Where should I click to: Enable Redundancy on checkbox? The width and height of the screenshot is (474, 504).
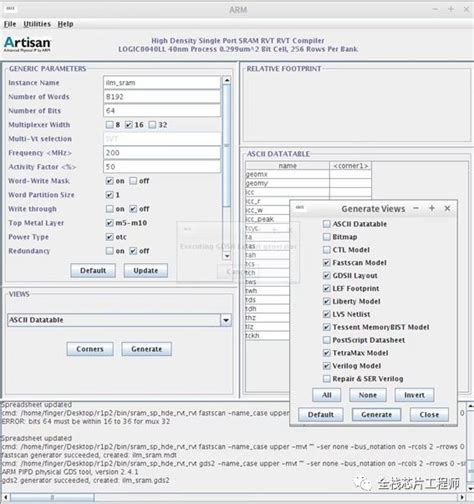click(x=110, y=251)
